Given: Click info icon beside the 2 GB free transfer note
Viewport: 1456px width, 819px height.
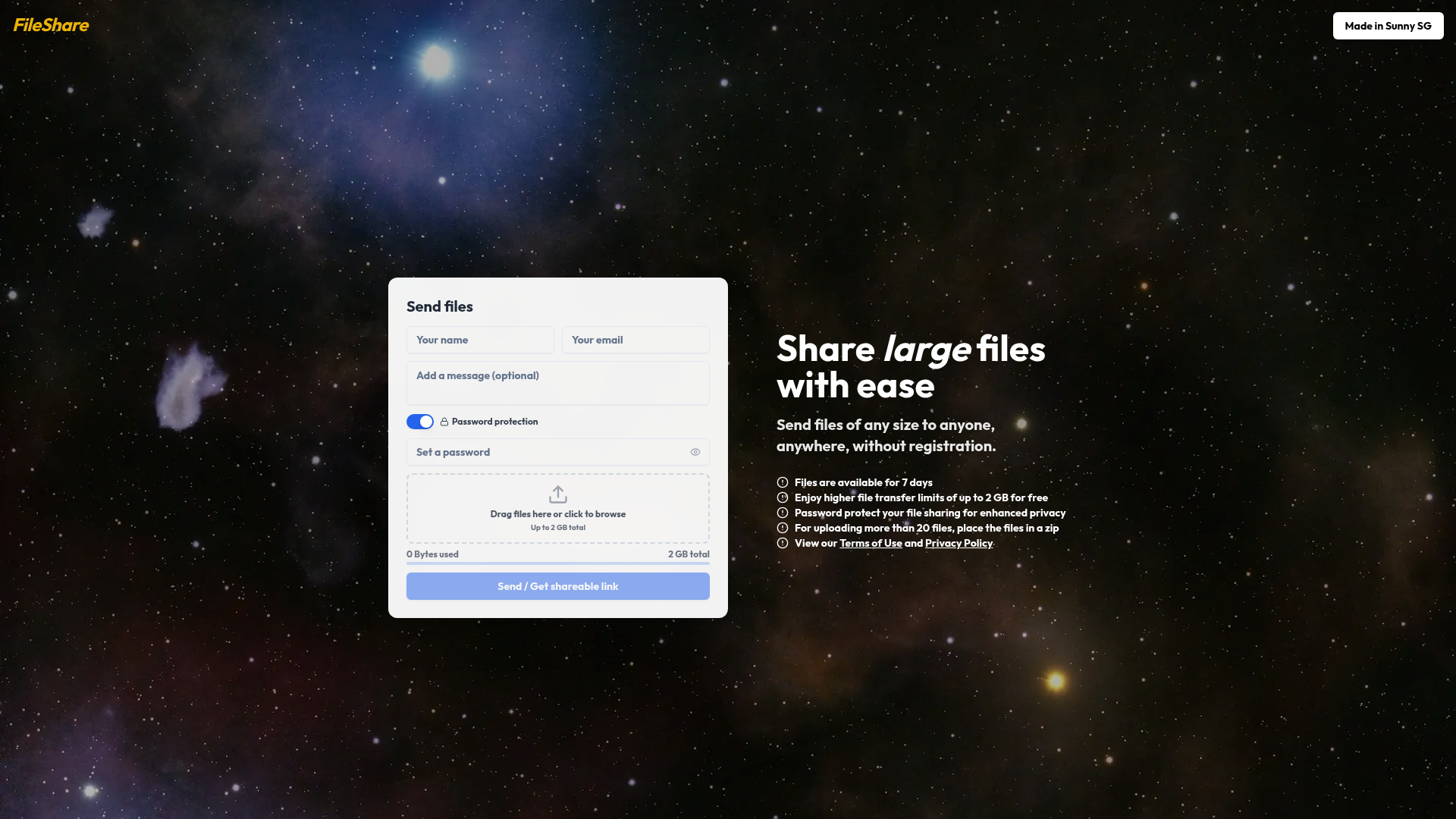Looking at the screenshot, I should [x=783, y=497].
